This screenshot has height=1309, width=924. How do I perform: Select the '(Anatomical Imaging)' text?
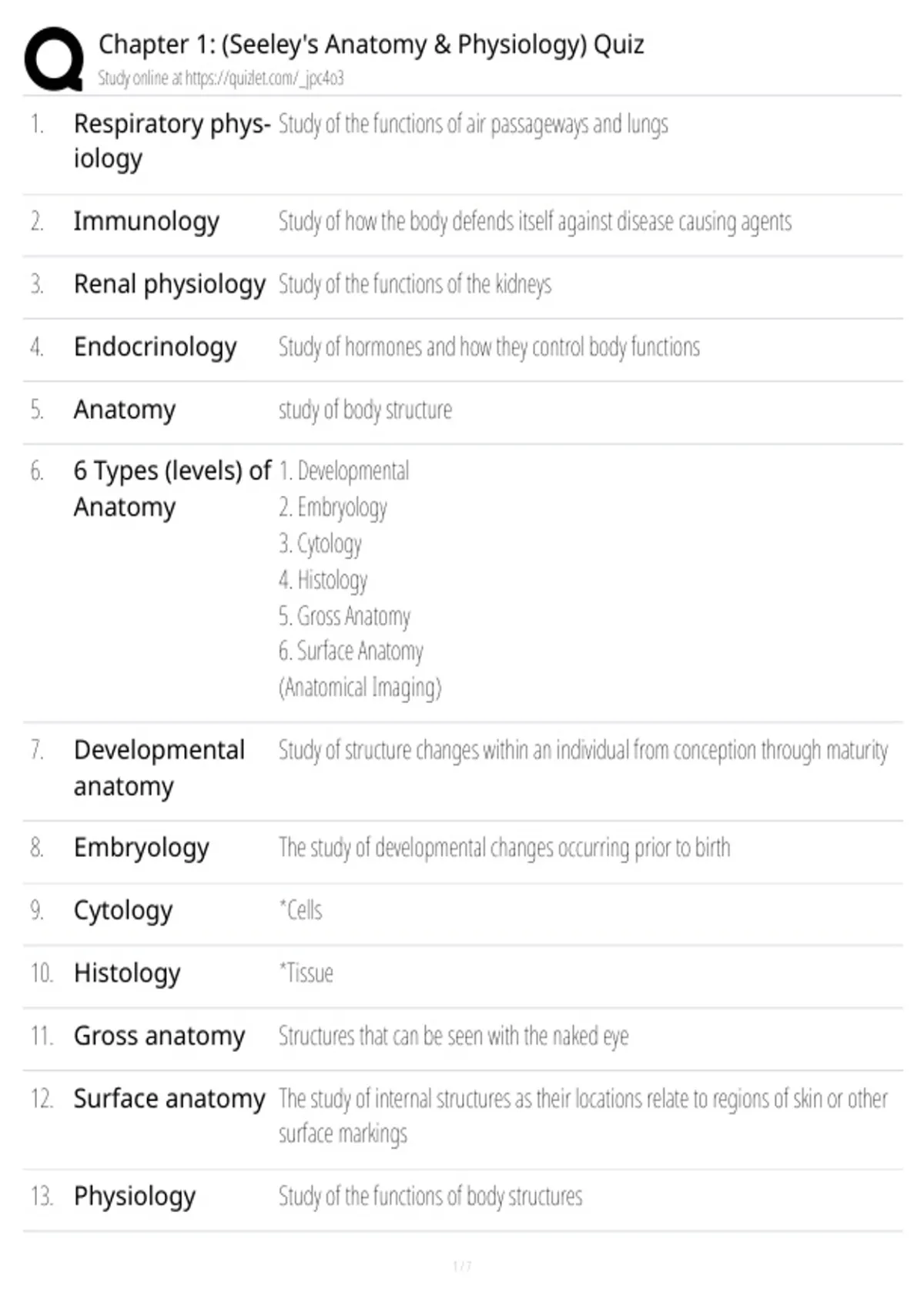pos(360,687)
